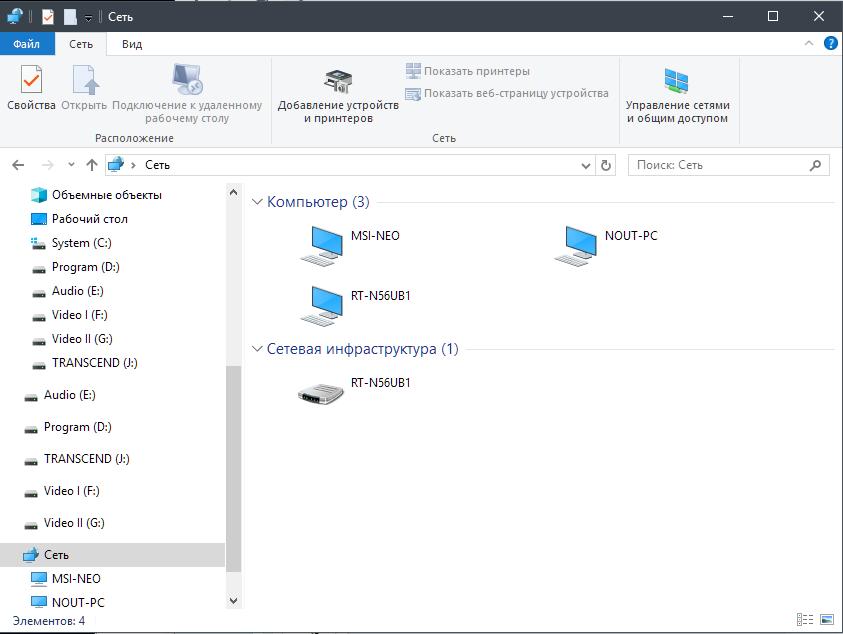This screenshot has width=843, height=634.
Task: Switch to the Вид ribbon tab
Action: click(x=132, y=44)
